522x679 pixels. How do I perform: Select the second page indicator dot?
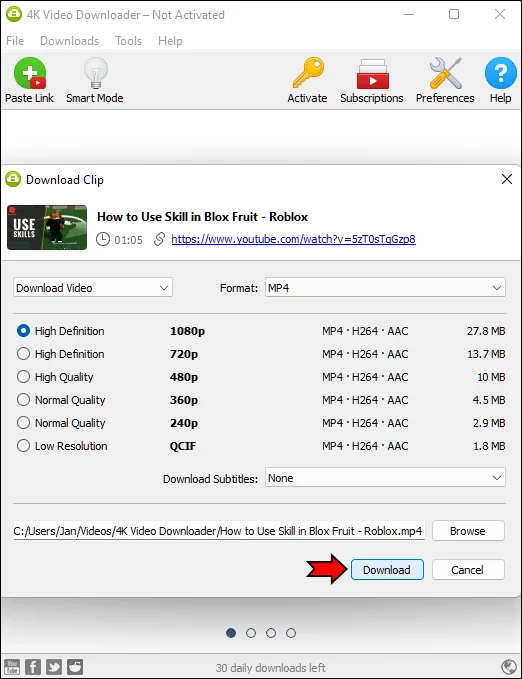coord(251,633)
